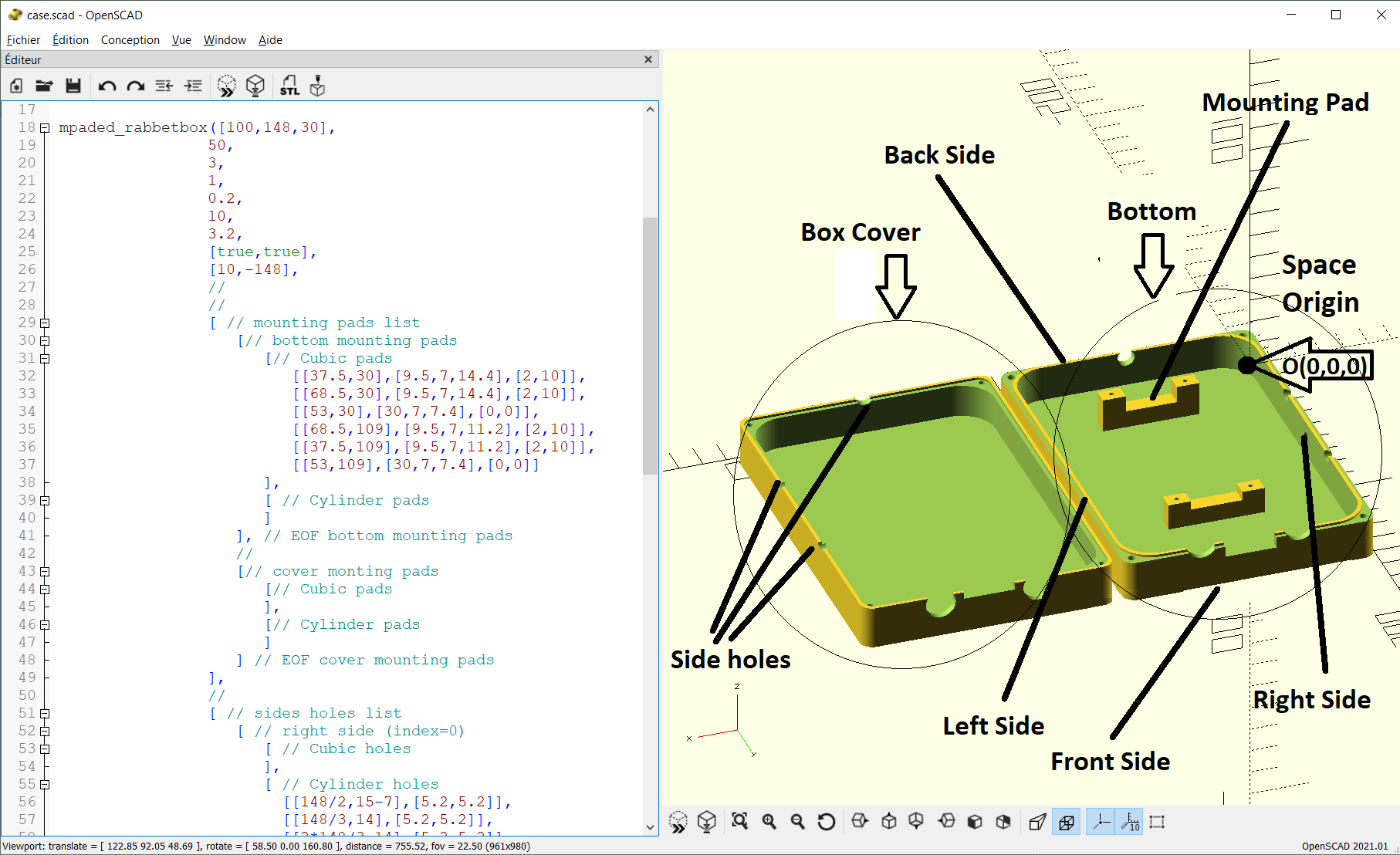The image size is (1400, 855).
Task: Save the file with the floppy icon
Action: [x=73, y=86]
